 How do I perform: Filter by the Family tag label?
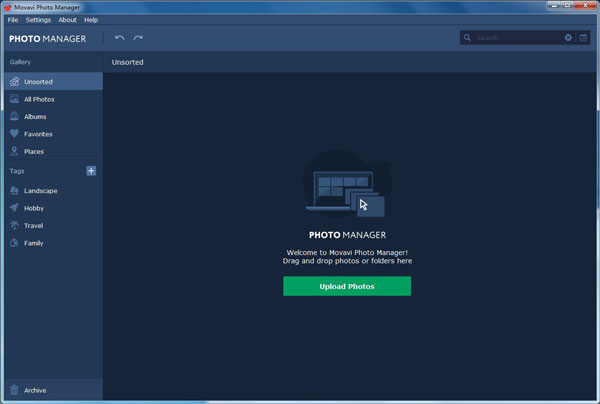pos(34,243)
